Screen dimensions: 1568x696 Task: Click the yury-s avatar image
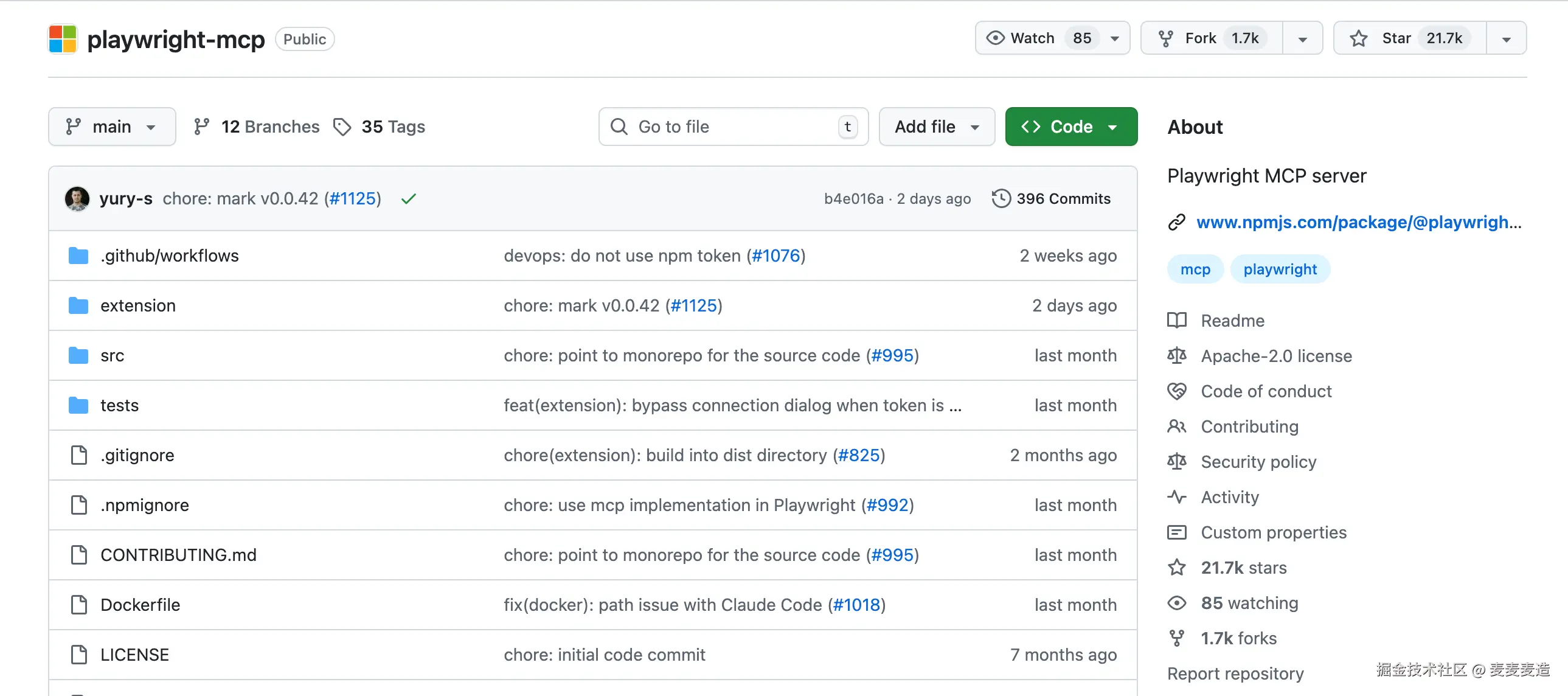(77, 198)
